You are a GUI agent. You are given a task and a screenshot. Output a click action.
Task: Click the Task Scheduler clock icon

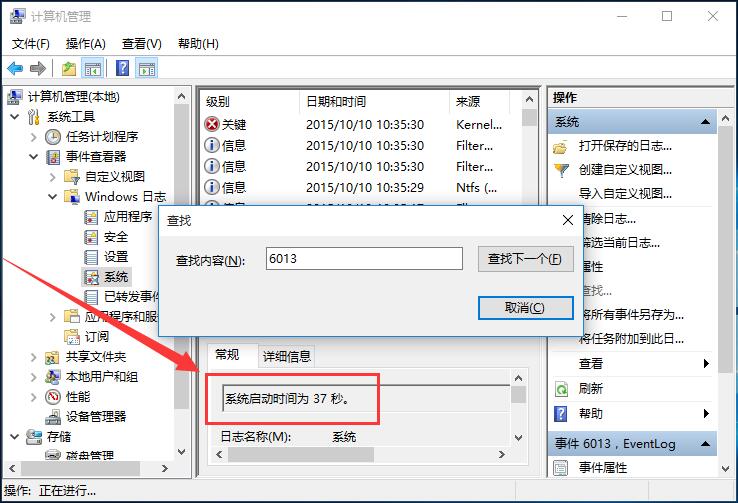pos(54,137)
